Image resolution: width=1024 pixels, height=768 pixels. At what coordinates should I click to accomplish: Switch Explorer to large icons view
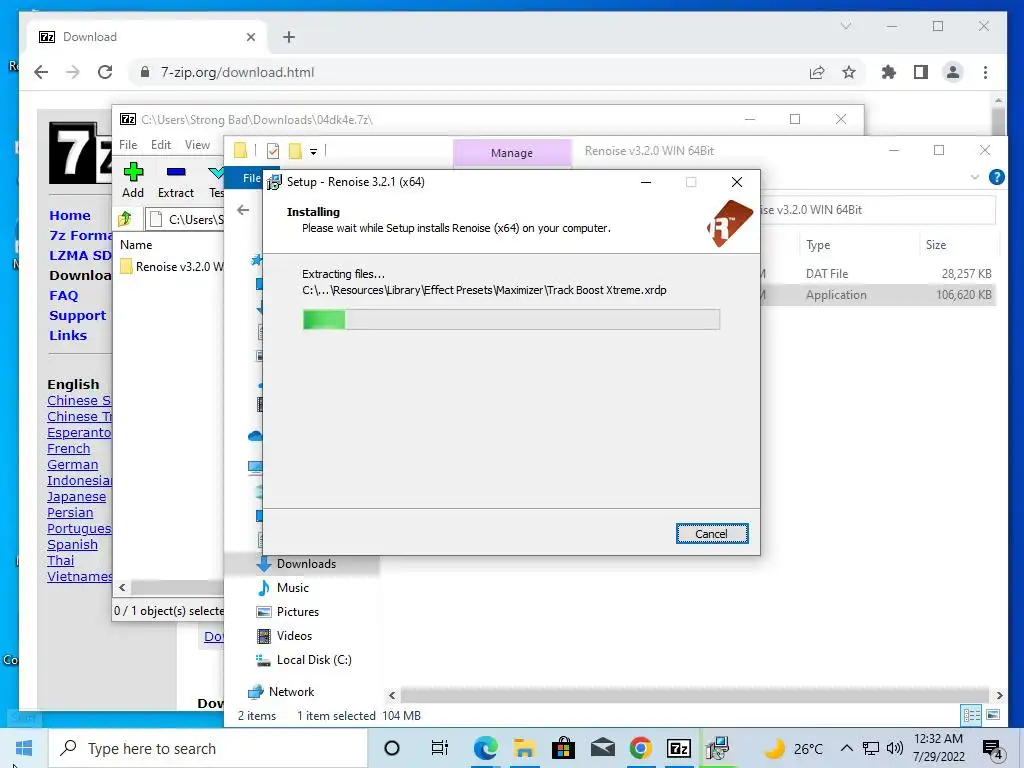coord(993,715)
